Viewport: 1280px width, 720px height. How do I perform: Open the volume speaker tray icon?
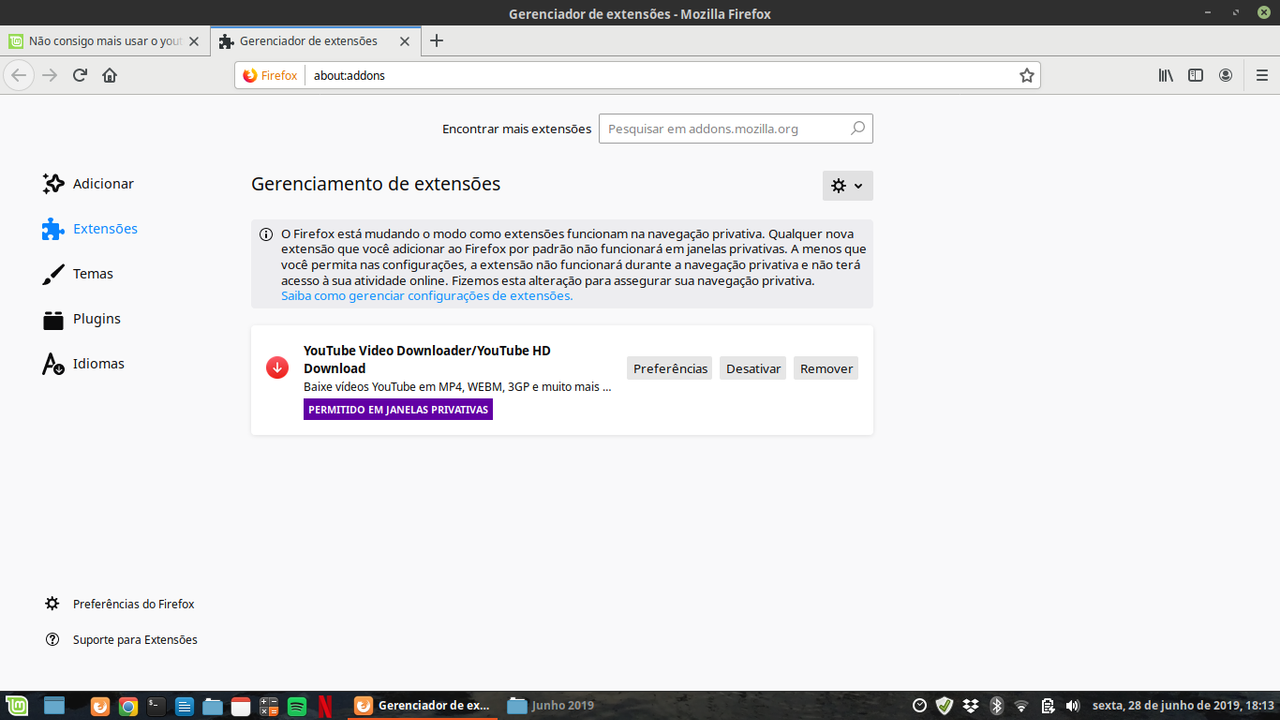(x=1072, y=706)
